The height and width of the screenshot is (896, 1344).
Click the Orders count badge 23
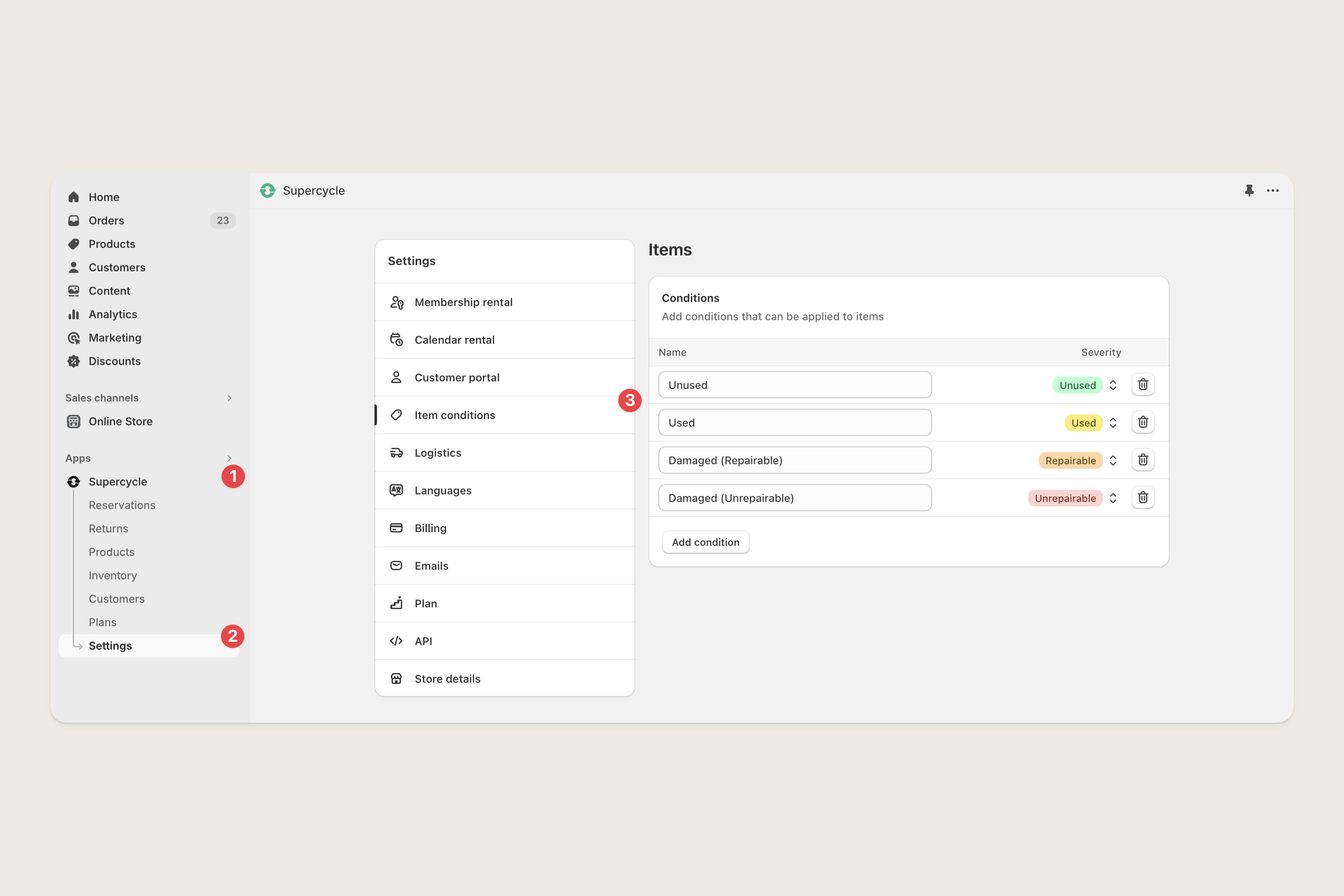click(223, 221)
